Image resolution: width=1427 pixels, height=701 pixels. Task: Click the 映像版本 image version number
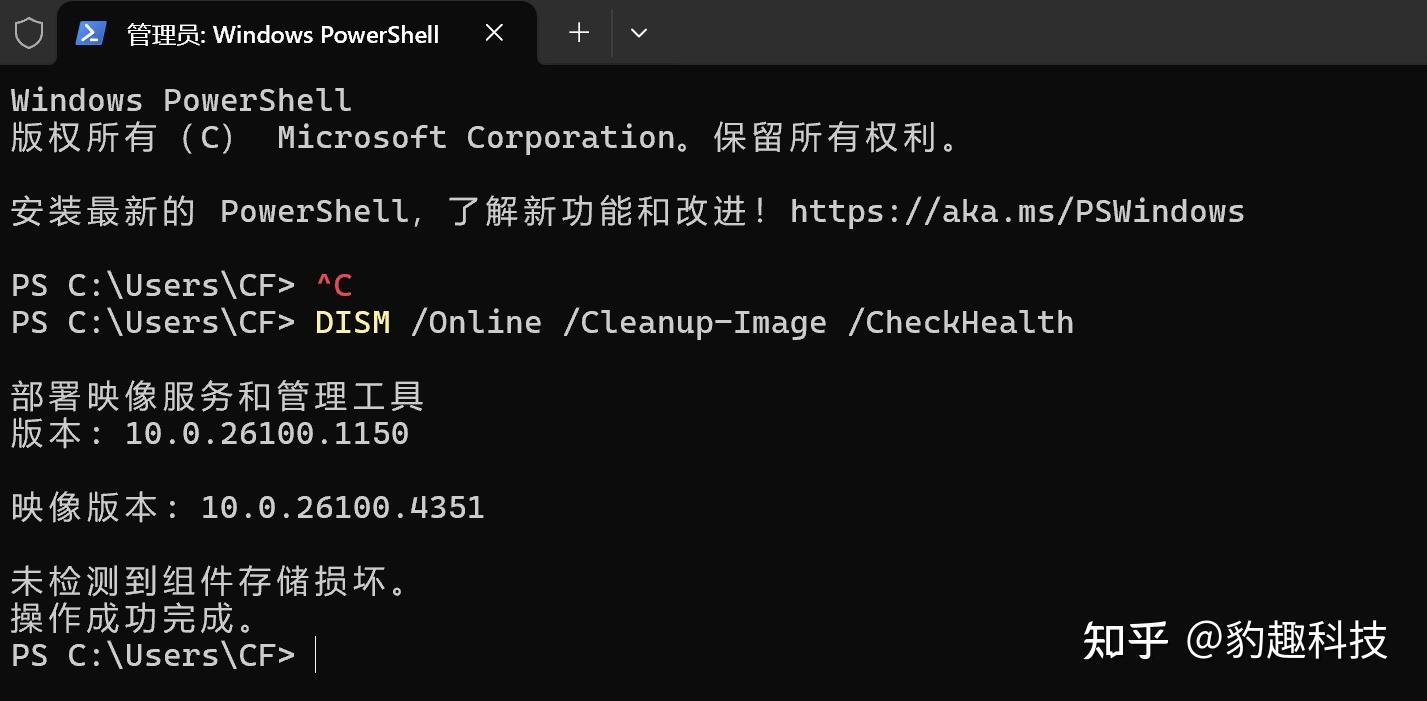tap(343, 507)
